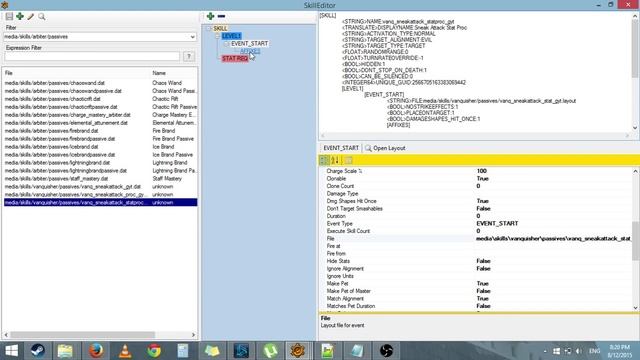This screenshot has height=360, width=640.
Task: Click the scroll-right arrow below the file list
Action: [x=193, y=335]
